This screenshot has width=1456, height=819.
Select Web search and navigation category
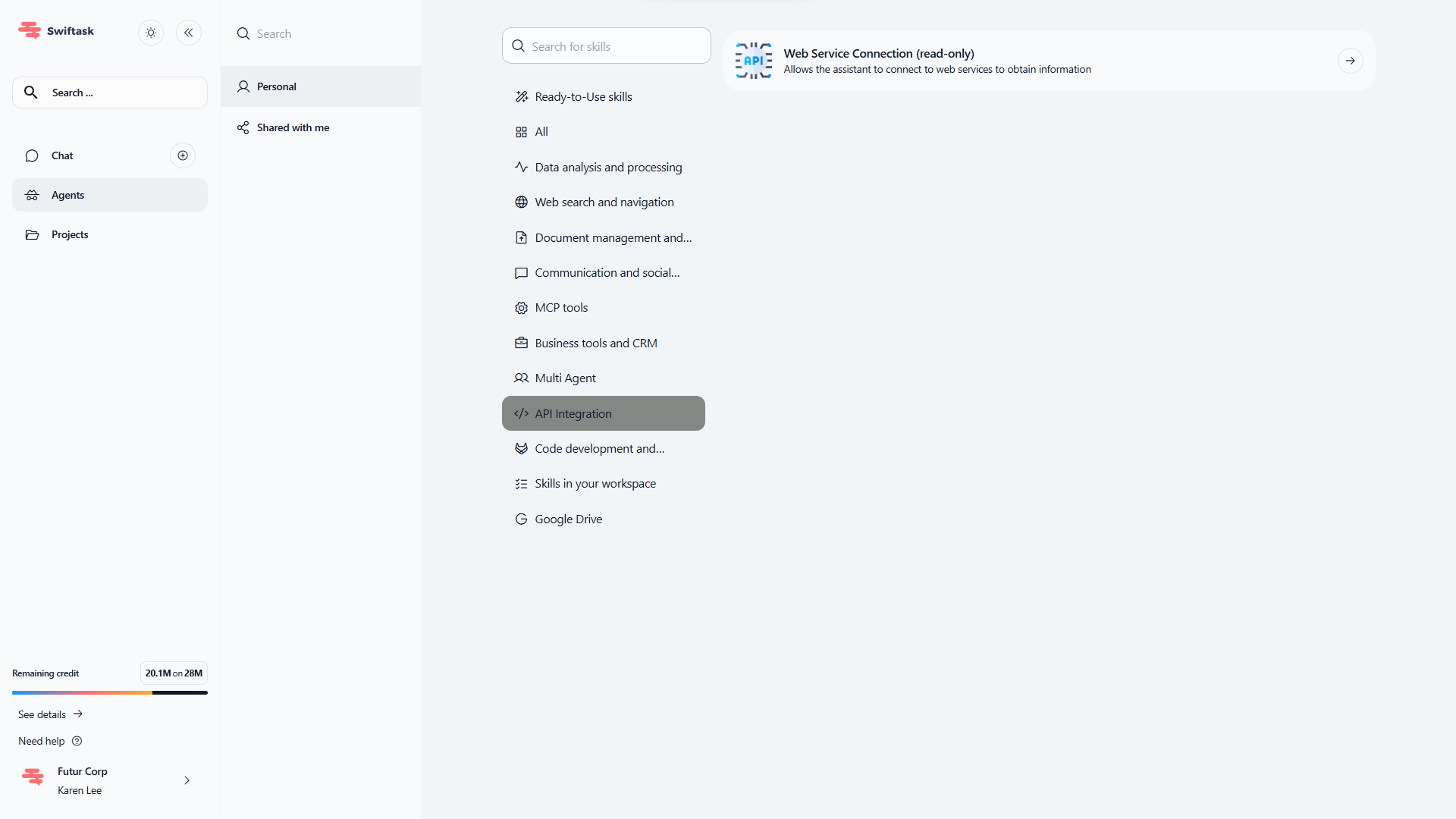pyautogui.click(x=604, y=202)
